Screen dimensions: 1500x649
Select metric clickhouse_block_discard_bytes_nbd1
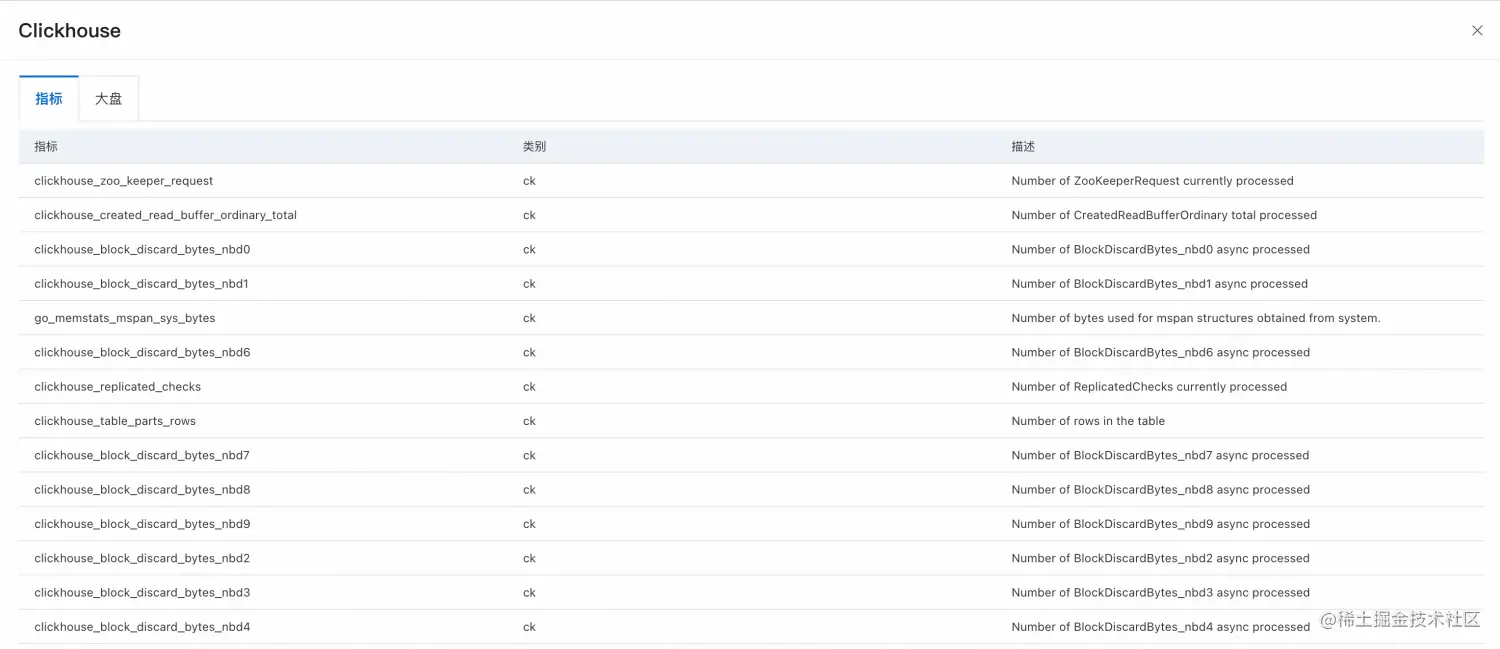141,284
